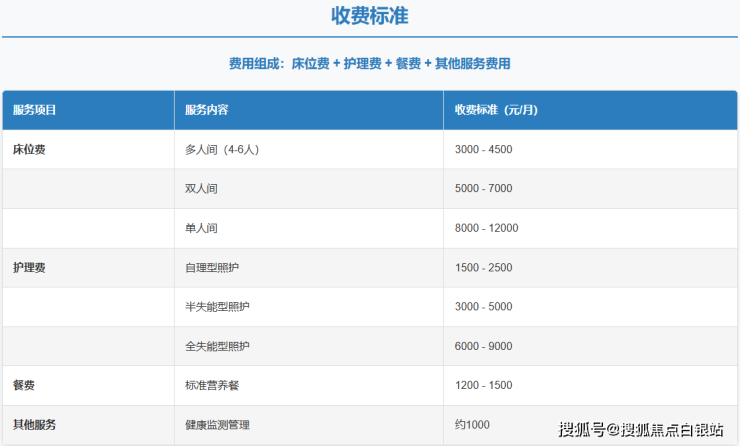
Task: Click the 3000 - 4500 price cell
Action: (x=483, y=149)
